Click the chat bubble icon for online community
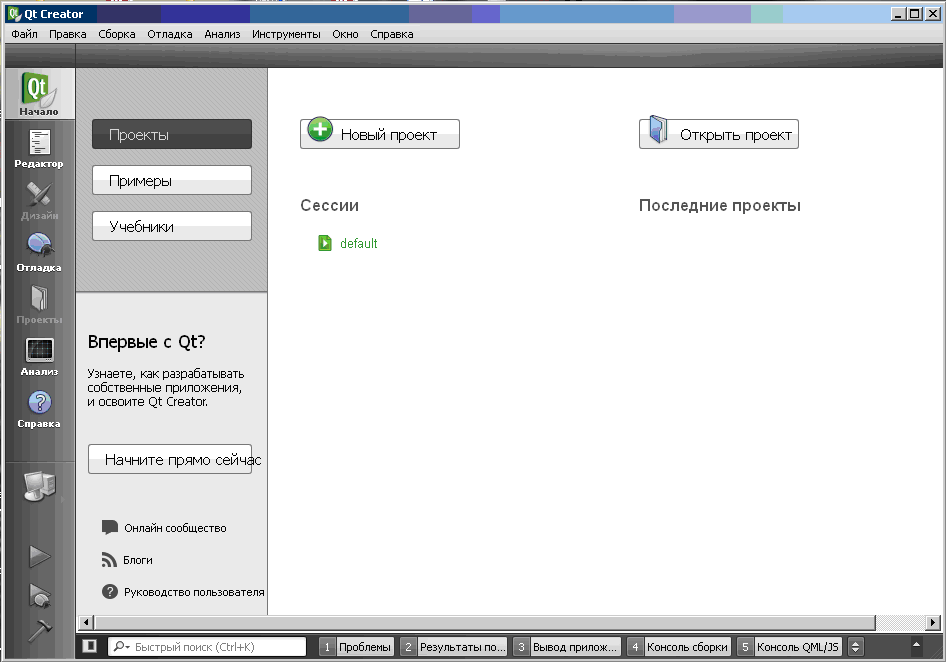 point(109,527)
